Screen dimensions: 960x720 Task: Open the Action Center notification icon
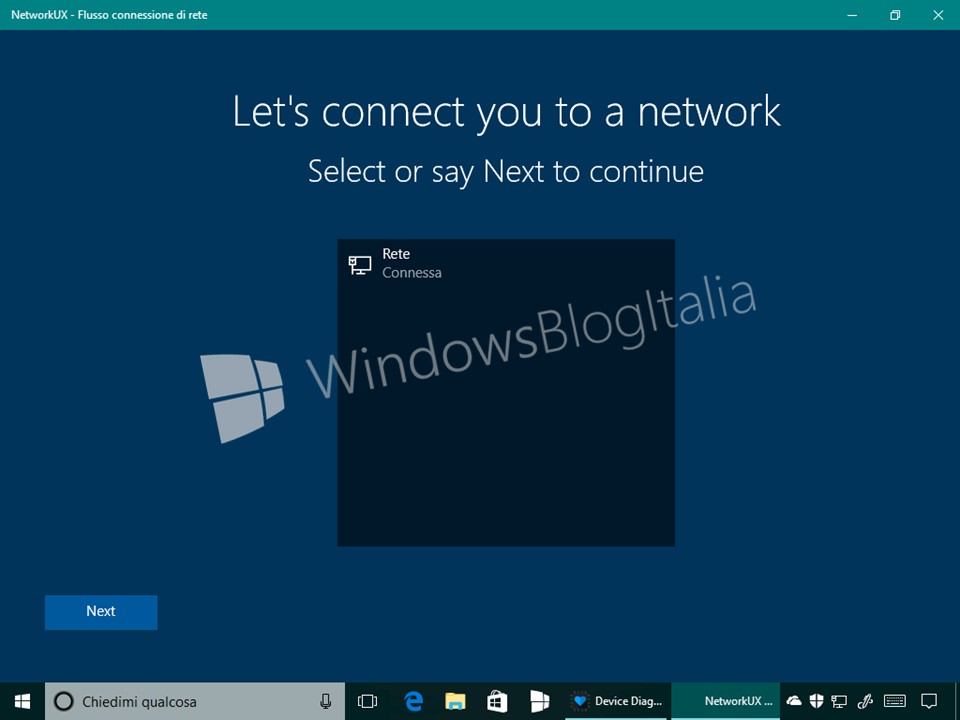pyautogui.click(x=929, y=701)
